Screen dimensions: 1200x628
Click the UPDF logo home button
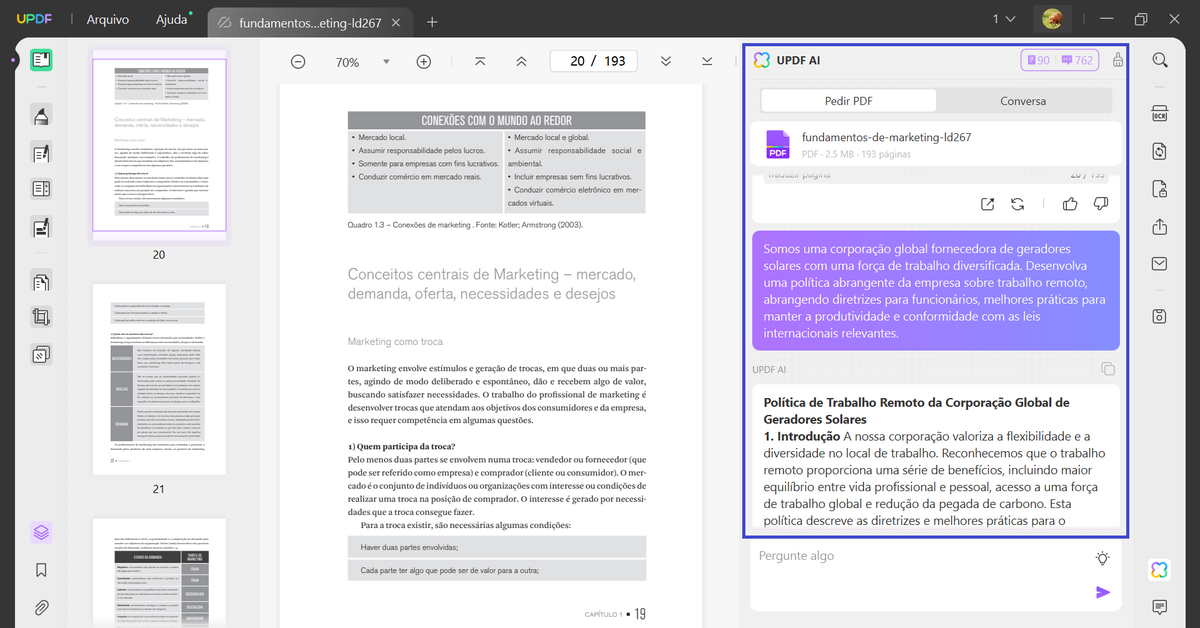(x=33, y=19)
